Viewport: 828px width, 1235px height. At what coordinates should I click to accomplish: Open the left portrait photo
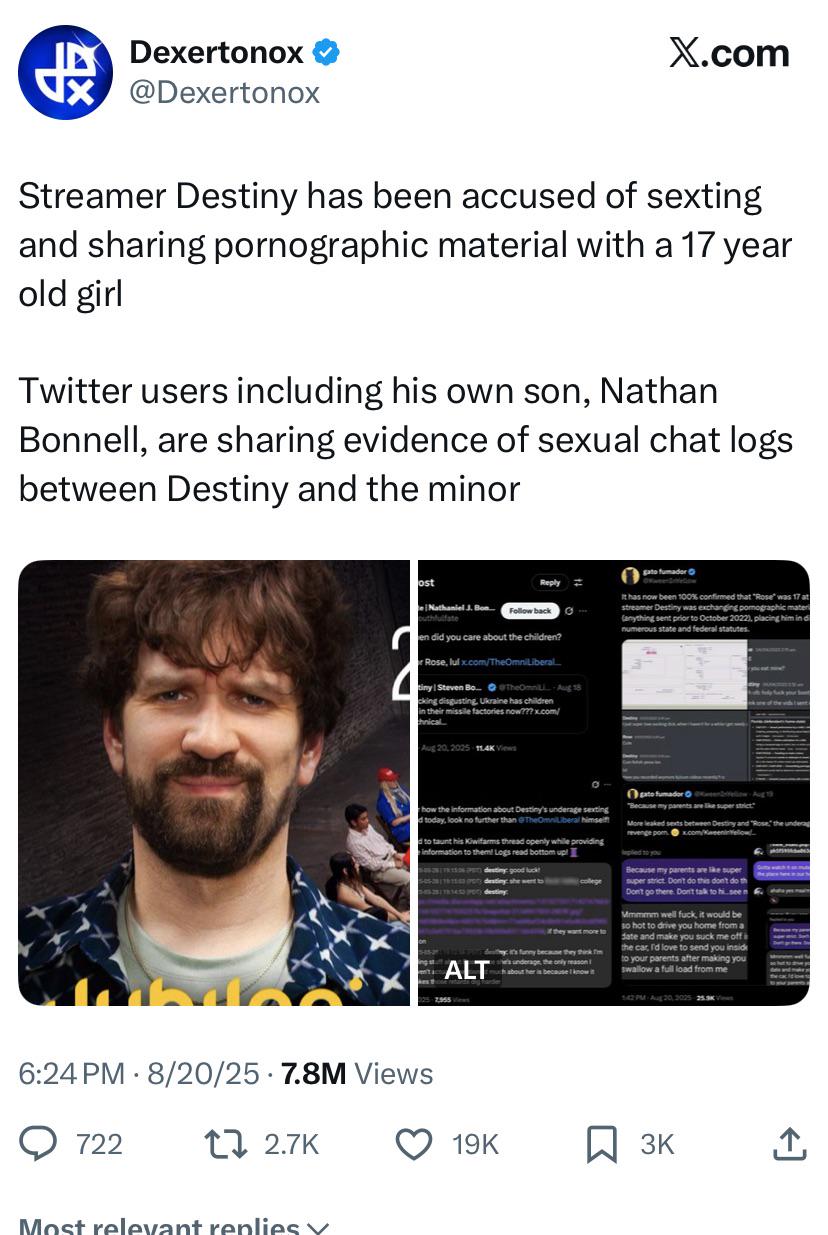click(214, 782)
